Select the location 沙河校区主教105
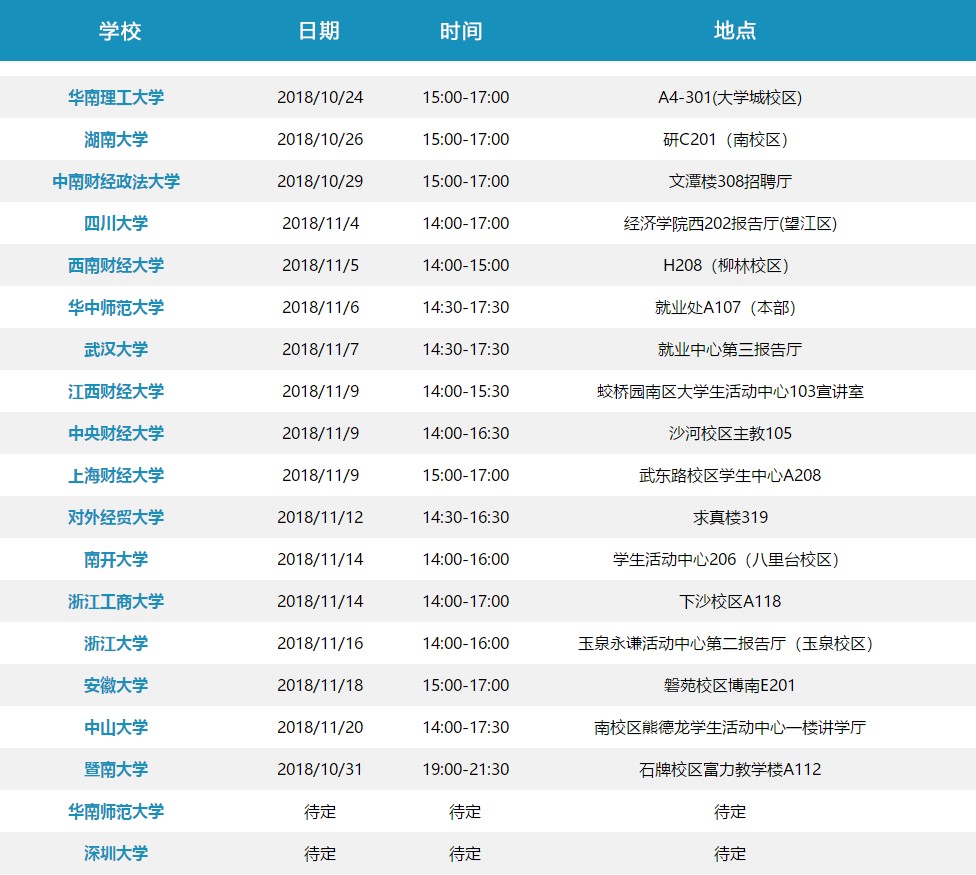The width and height of the screenshot is (976, 875). point(730,434)
